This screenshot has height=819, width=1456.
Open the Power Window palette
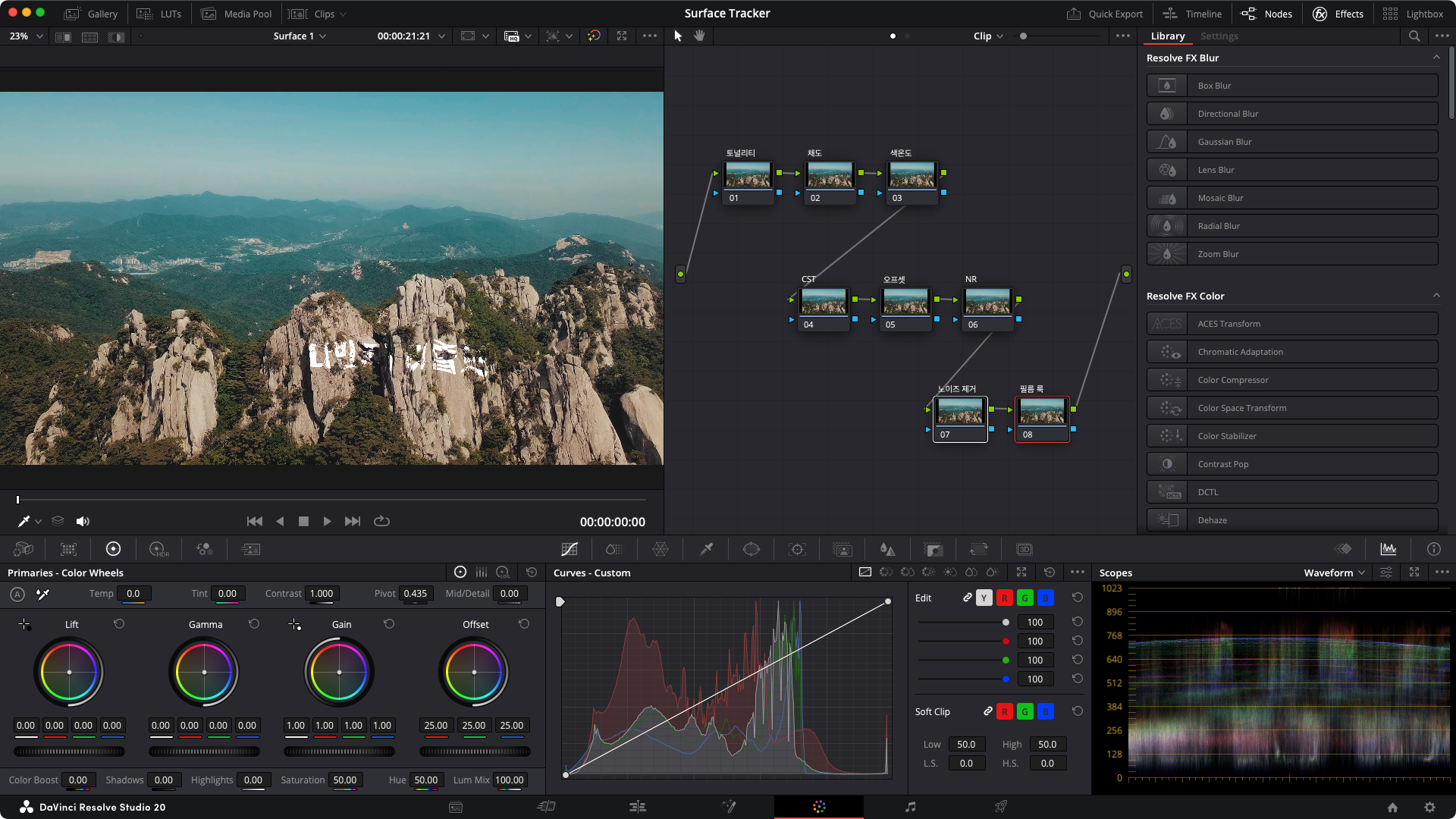[752, 549]
